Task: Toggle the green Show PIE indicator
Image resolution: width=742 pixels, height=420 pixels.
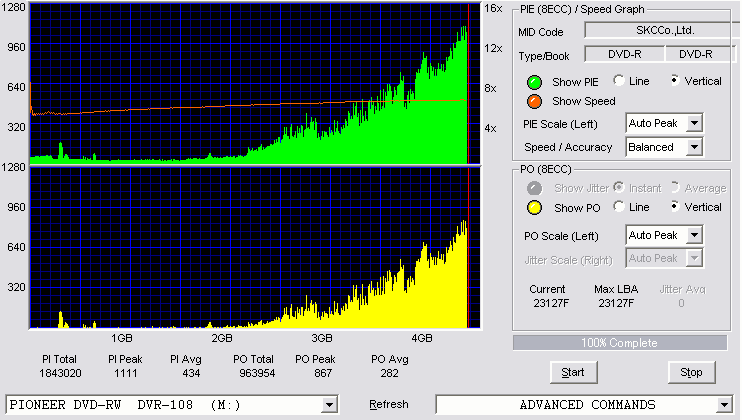Action: 534,82
